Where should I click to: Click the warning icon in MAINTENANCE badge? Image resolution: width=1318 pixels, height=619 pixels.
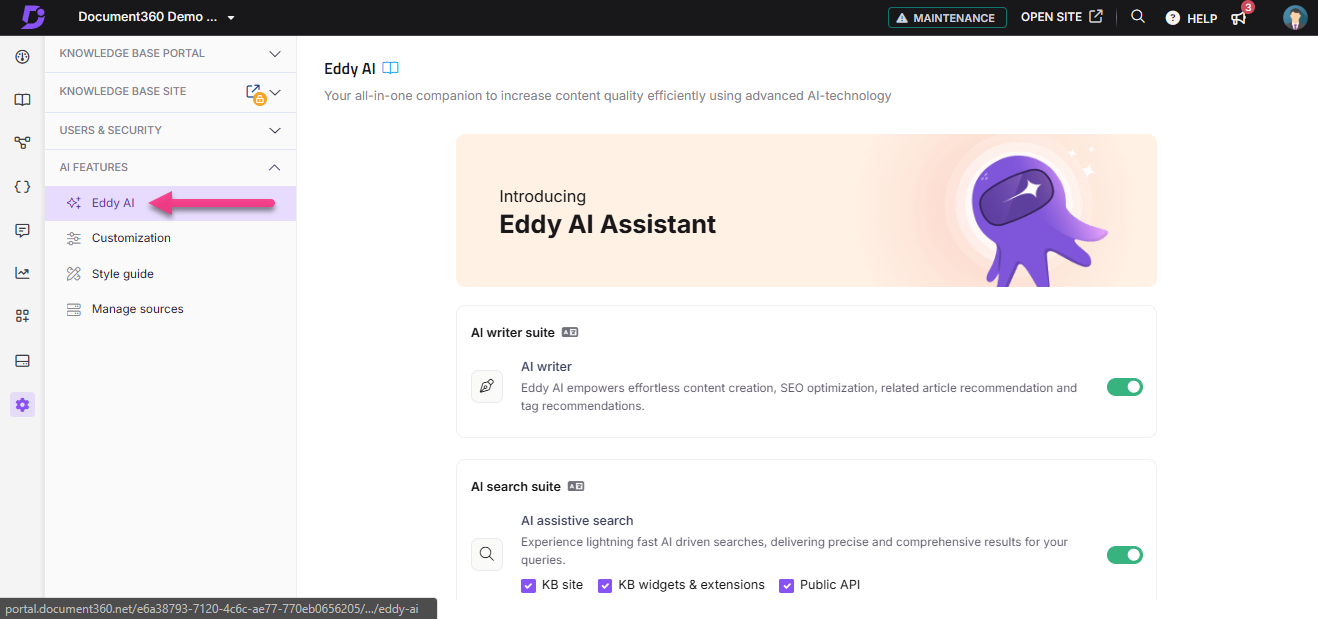[x=902, y=18]
